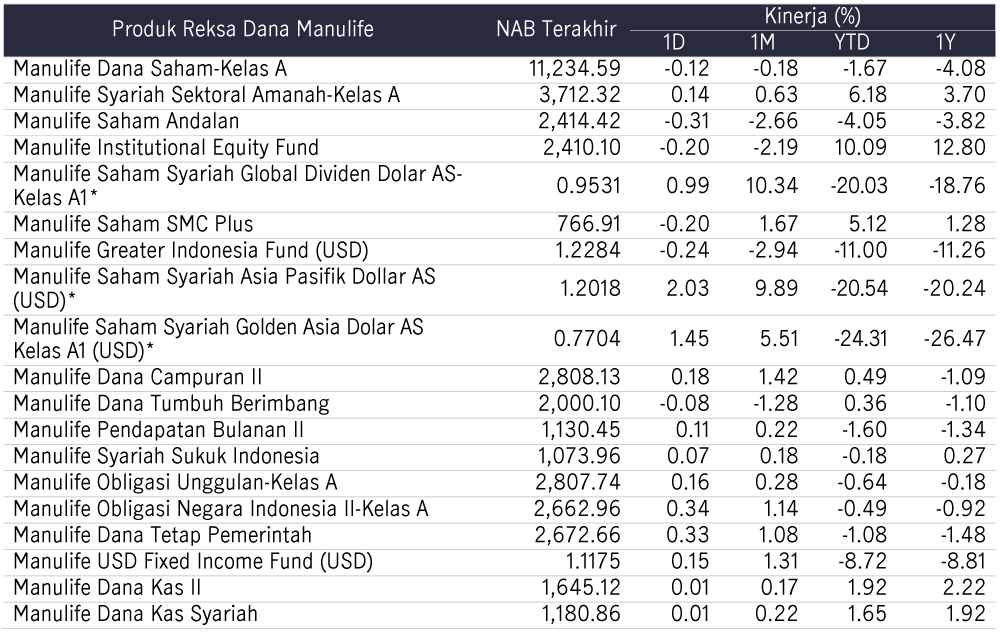Select 'Manulife Saham Syariah Global Dividen' fund name
1000x634 pixels.
tap(237, 186)
